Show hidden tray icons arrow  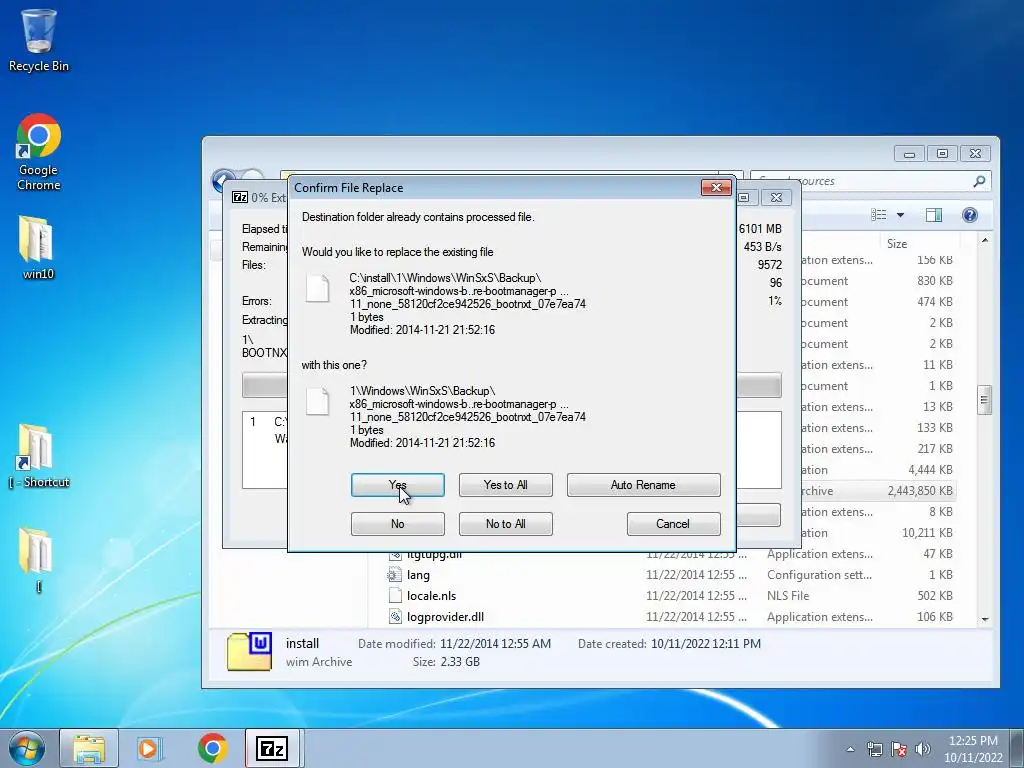(850, 749)
